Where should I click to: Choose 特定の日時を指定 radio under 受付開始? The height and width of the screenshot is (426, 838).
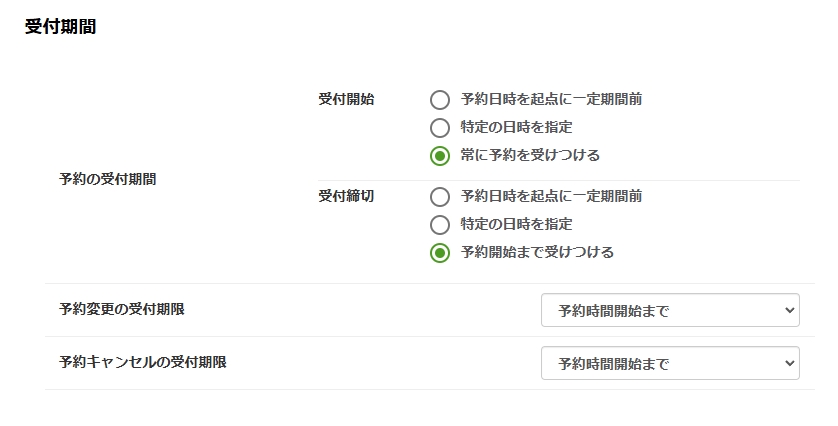click(x=440, y=128)
